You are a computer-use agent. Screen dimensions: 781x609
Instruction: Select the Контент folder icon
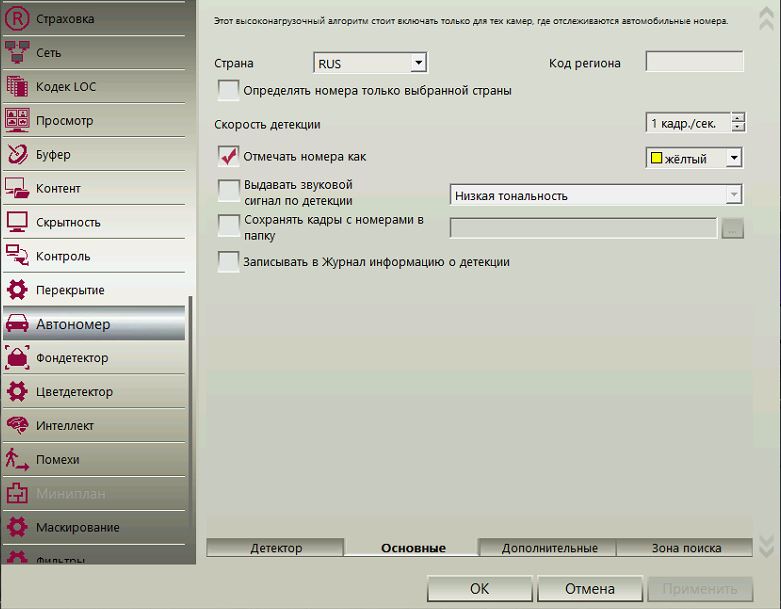[x=17, y=188]
